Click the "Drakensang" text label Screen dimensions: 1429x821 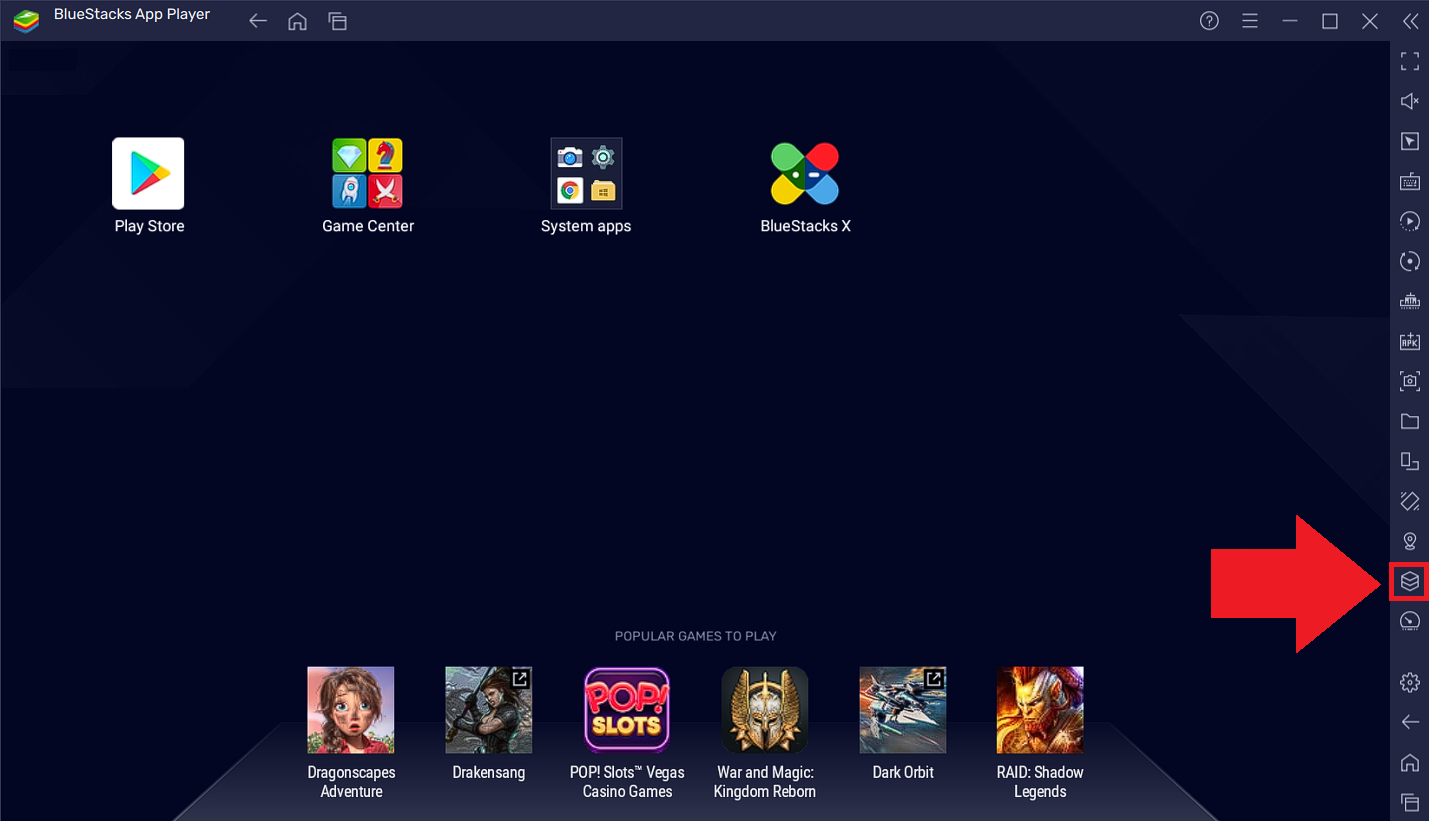click(x=489, y=773)
